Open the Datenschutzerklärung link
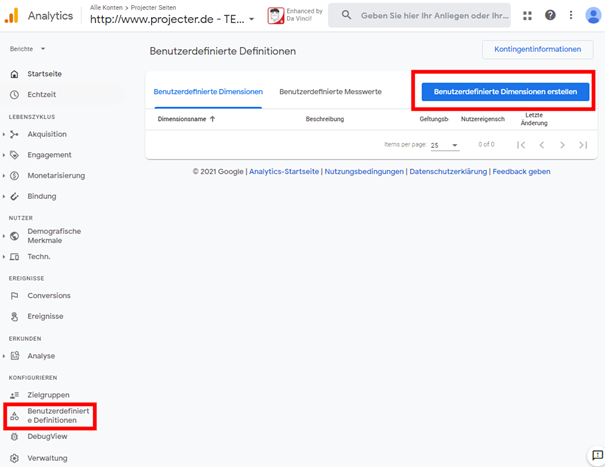This screenshot has height=467, width=605. [448, 171]
